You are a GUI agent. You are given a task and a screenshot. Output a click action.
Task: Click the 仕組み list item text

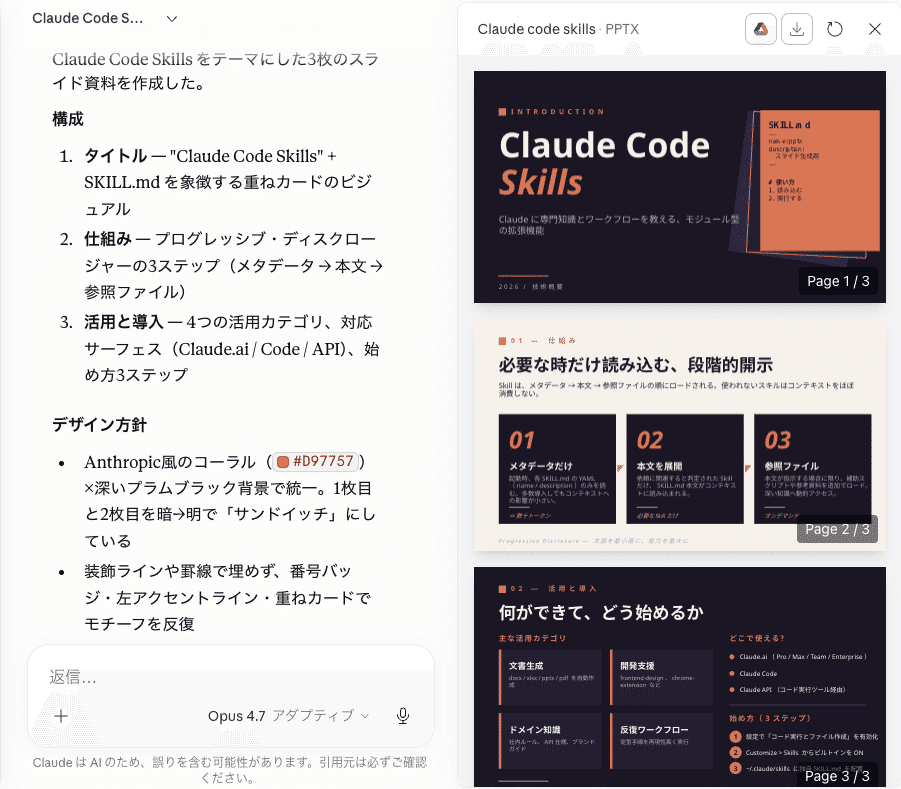pos(233,265)
